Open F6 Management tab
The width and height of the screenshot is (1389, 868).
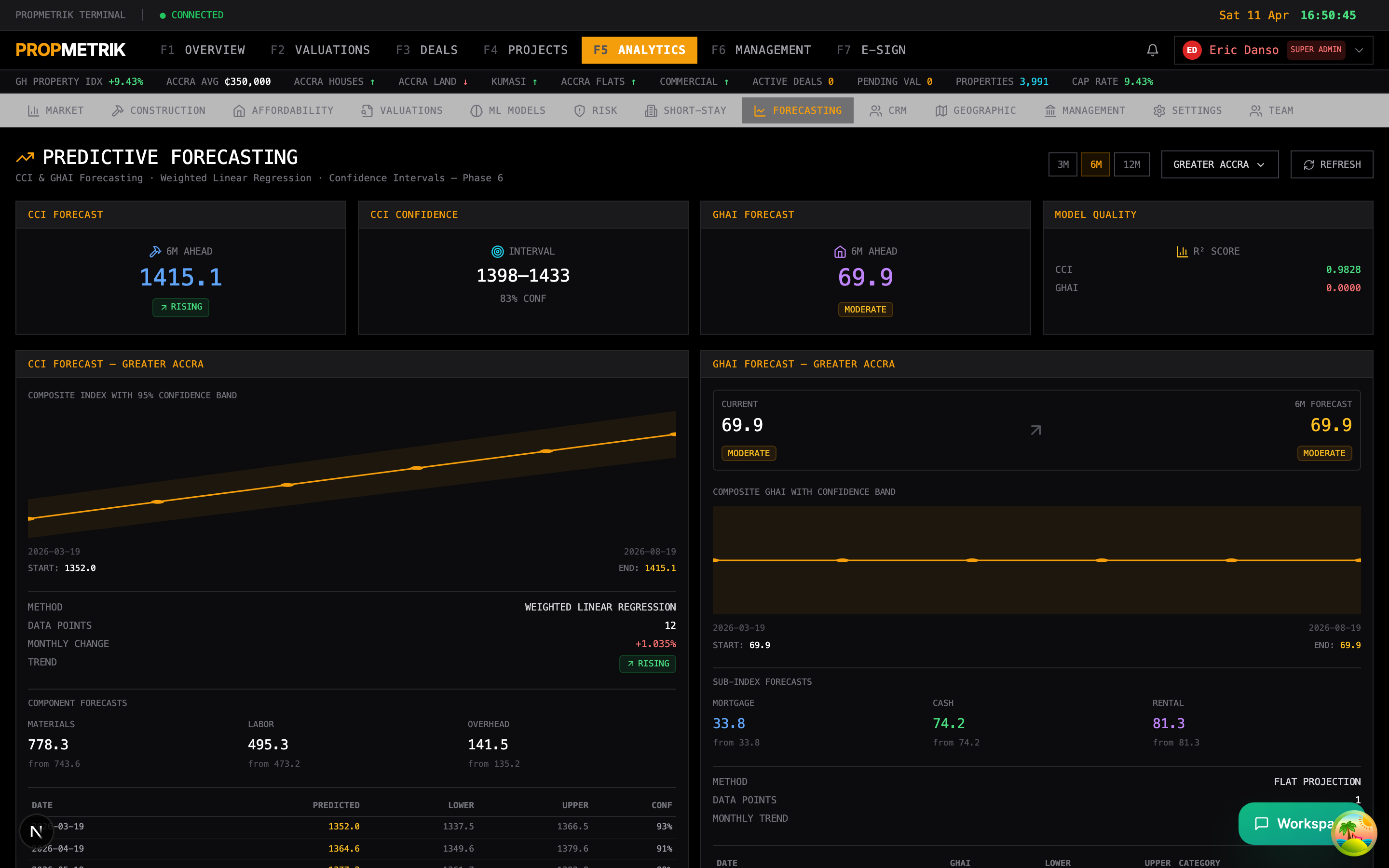[x=761, y=50]
